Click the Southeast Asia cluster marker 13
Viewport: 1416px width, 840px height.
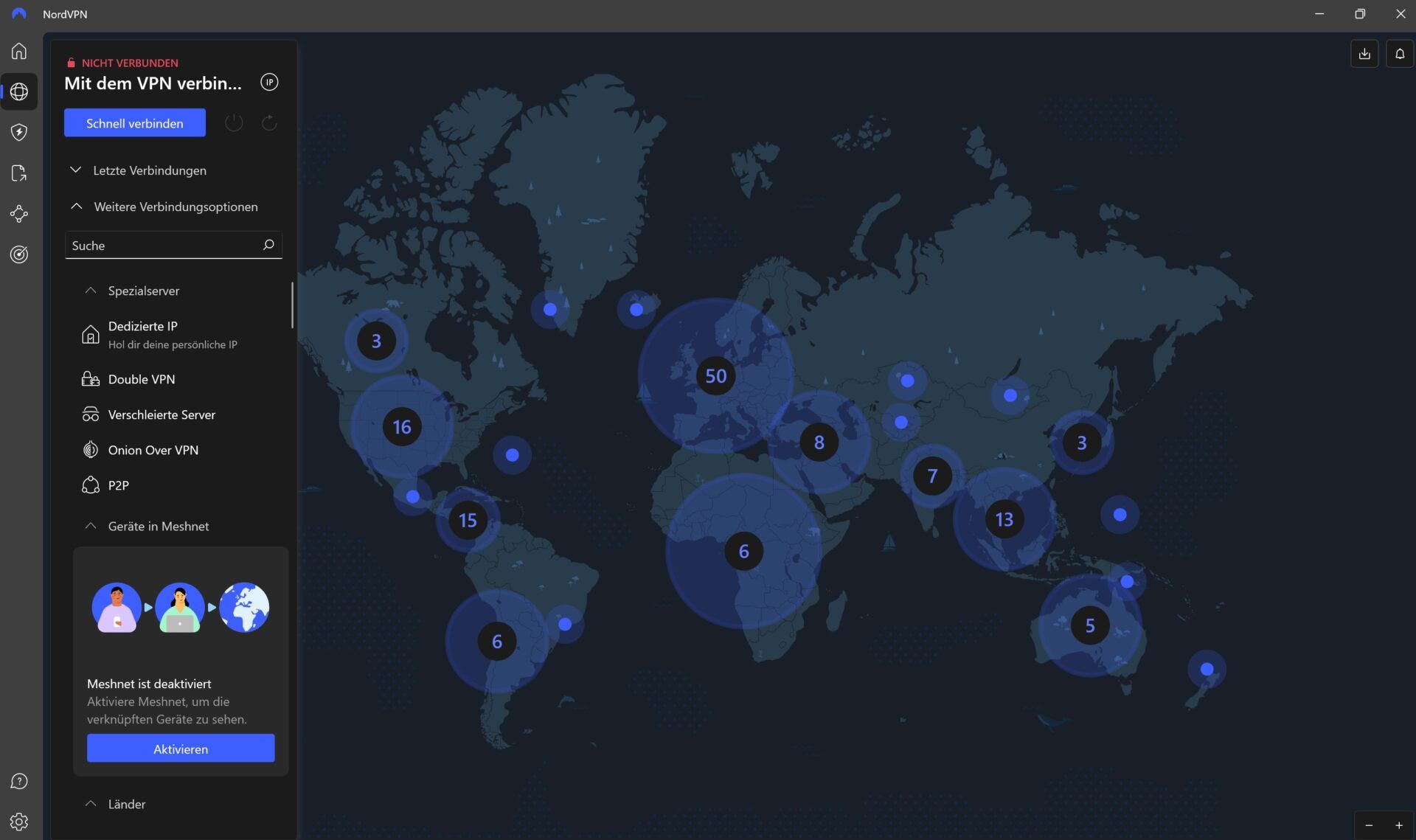coord(1004,519)
